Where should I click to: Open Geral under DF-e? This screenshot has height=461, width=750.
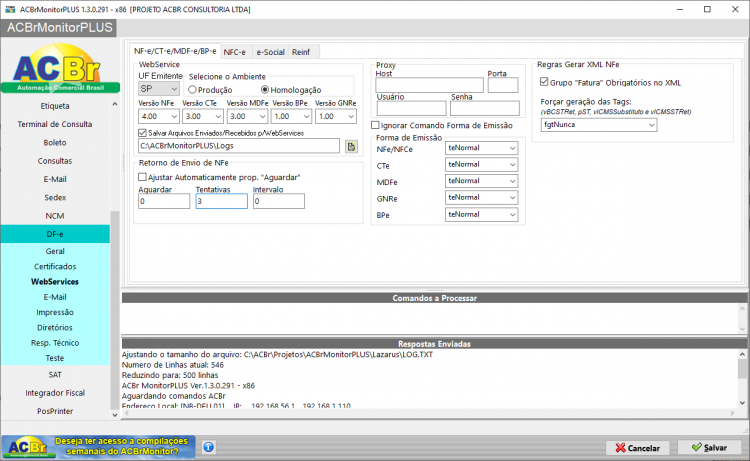[x=55, y=251]
